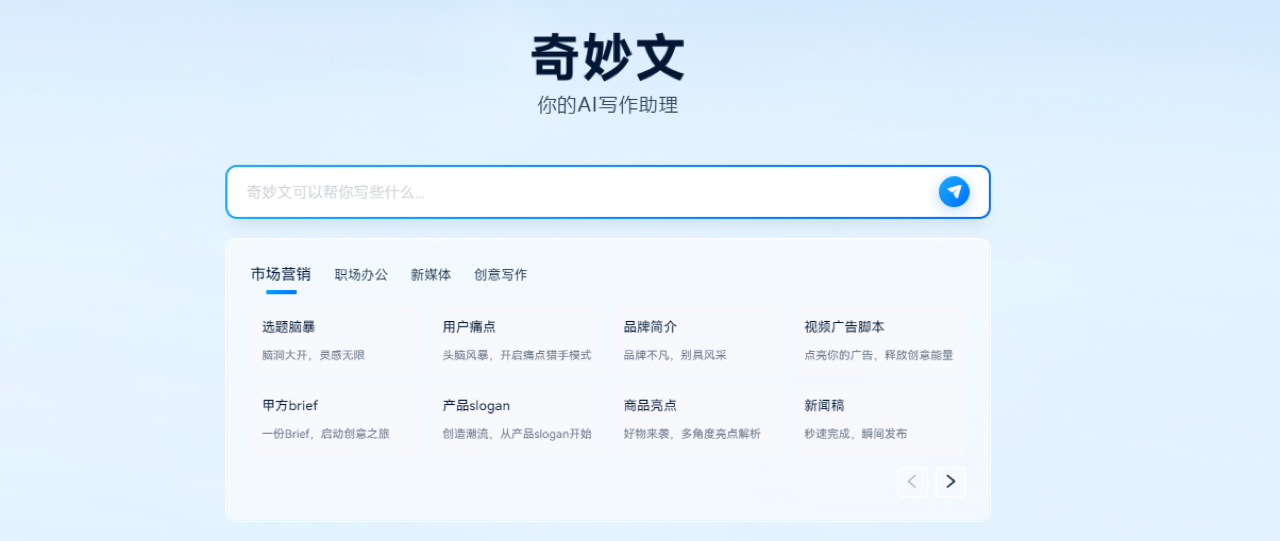
Task: Click the 奇妙文 title logo
Action: [x=608, y=57]
